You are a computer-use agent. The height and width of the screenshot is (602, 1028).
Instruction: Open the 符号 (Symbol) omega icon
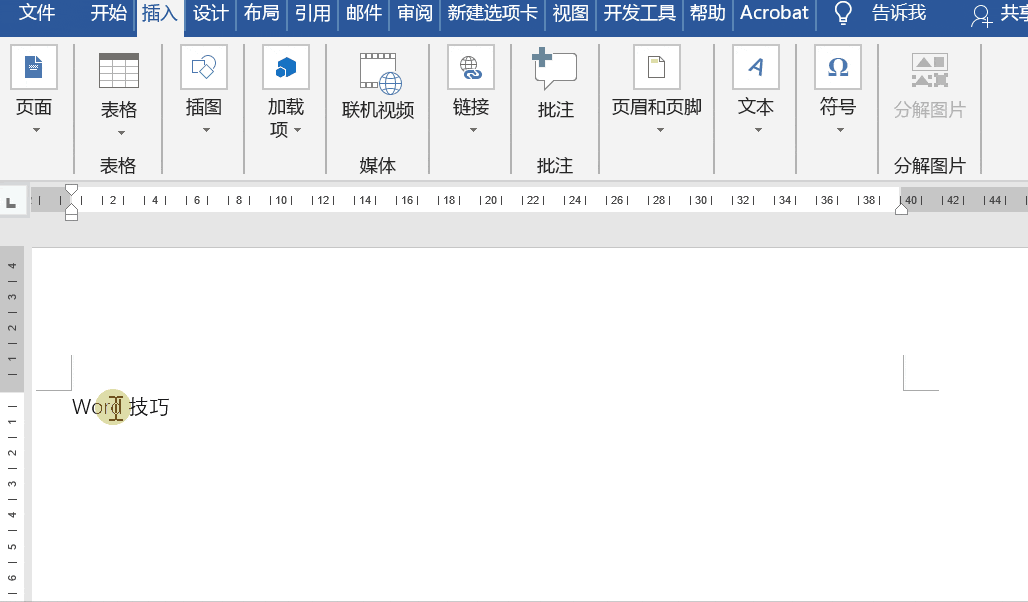pos(837,68)
